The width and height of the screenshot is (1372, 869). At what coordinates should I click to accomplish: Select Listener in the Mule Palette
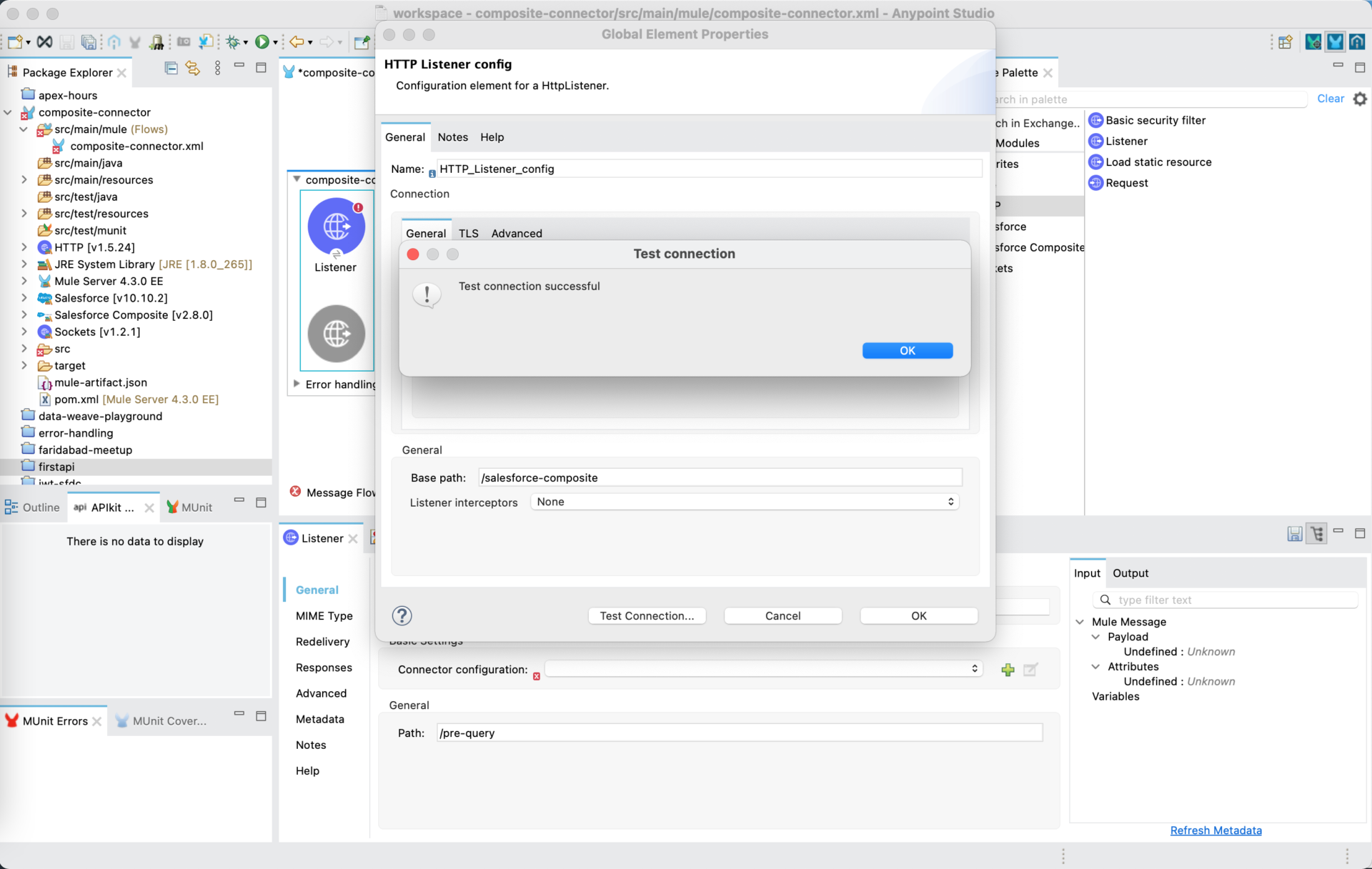tap(1126, 141)
